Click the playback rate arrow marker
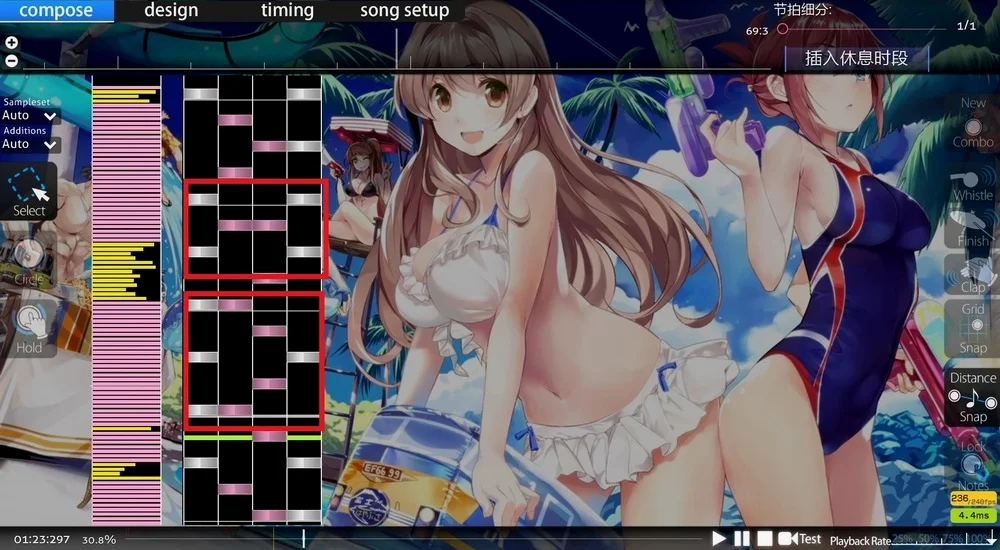The width and height of the screenshot is (1000, 550). [x=992, y=535]
